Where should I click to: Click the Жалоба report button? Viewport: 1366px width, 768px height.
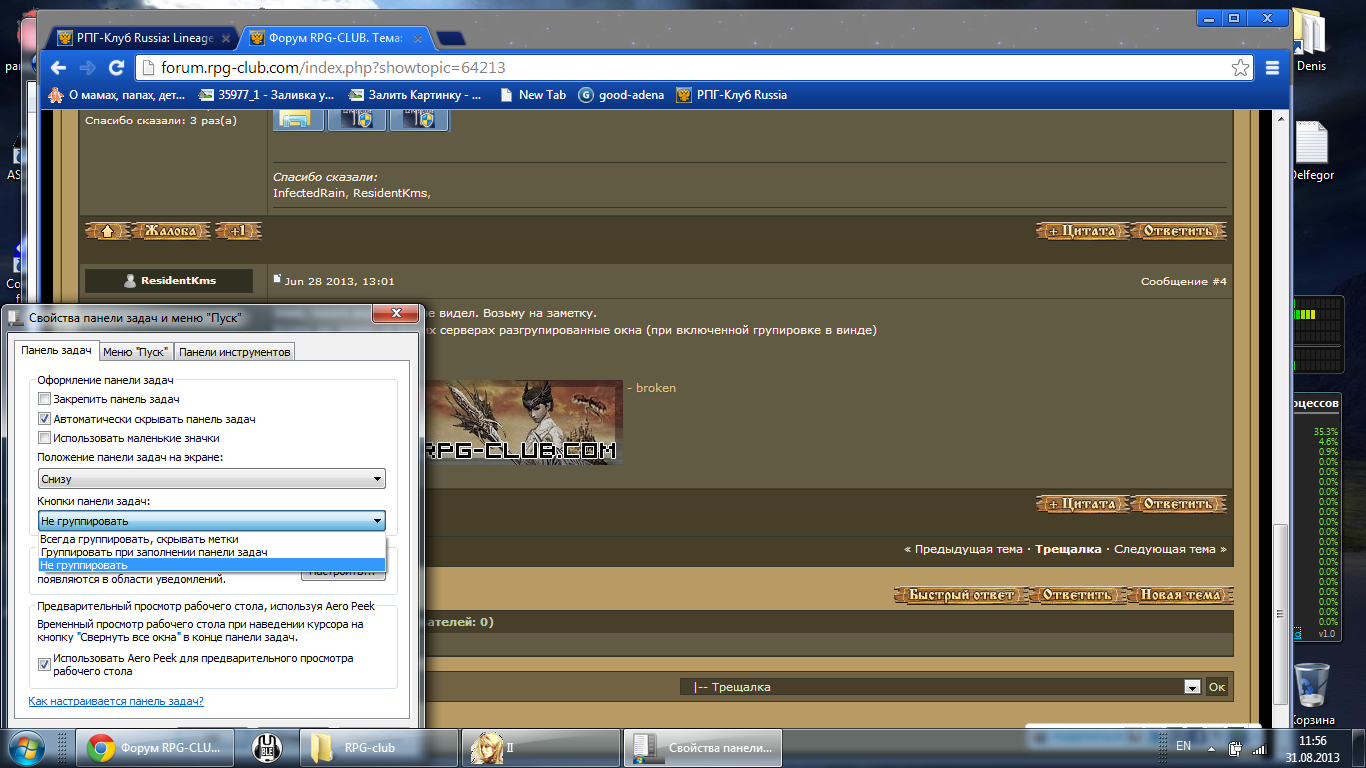pyautogui.click(x=171, y=231)
